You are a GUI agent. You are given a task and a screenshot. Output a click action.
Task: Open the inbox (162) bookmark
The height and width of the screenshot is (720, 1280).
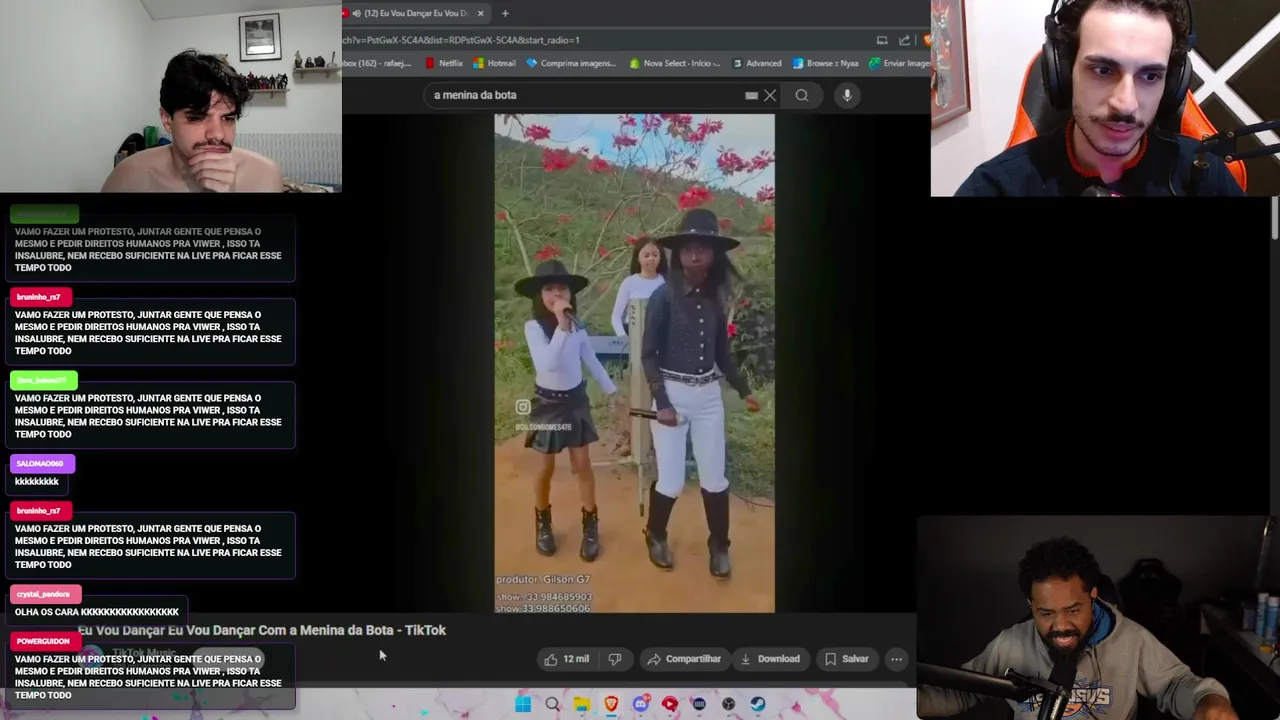click(378, 63)
